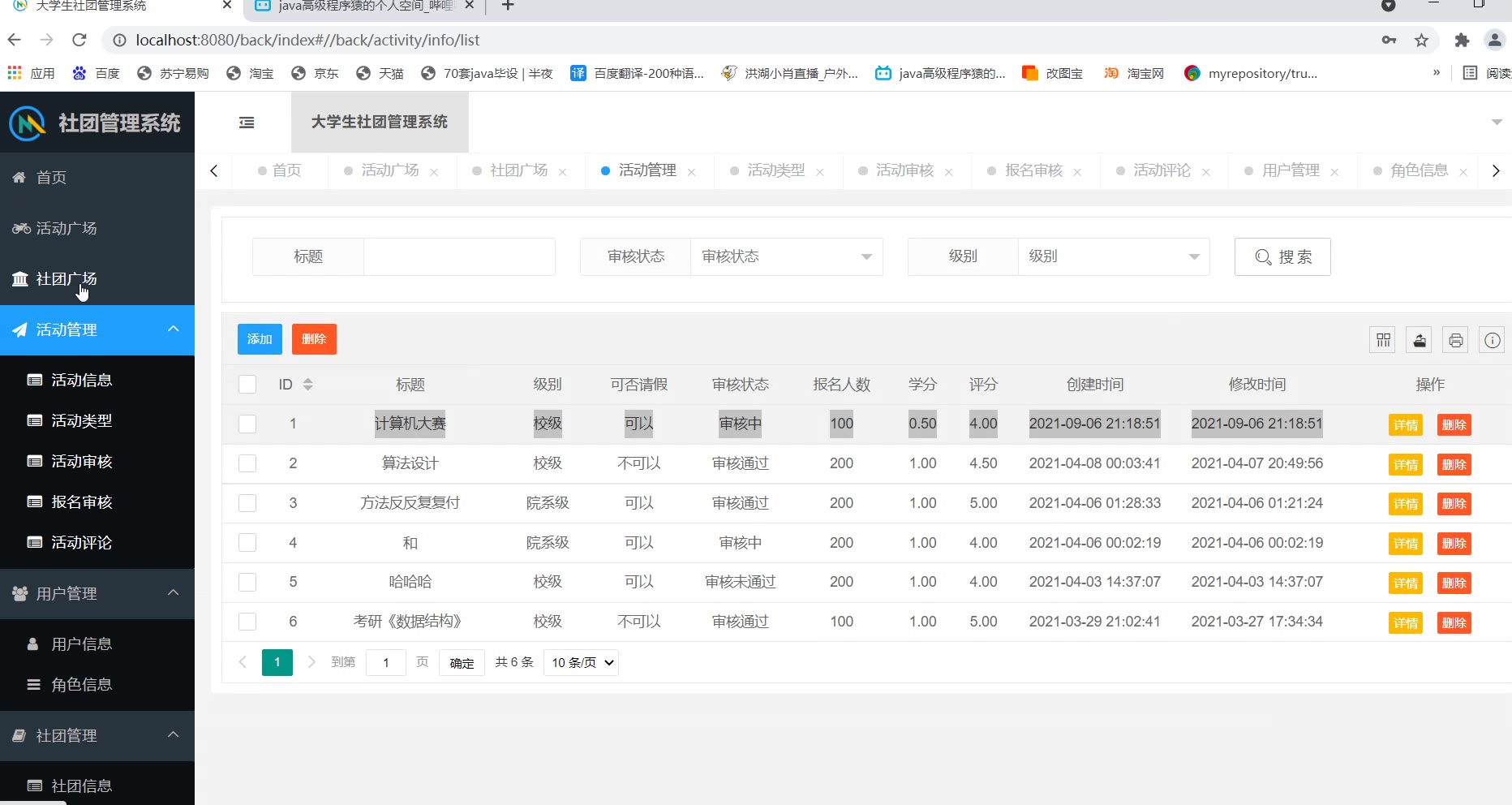Sort the table by the ID arrows

[x=307, y=385]
